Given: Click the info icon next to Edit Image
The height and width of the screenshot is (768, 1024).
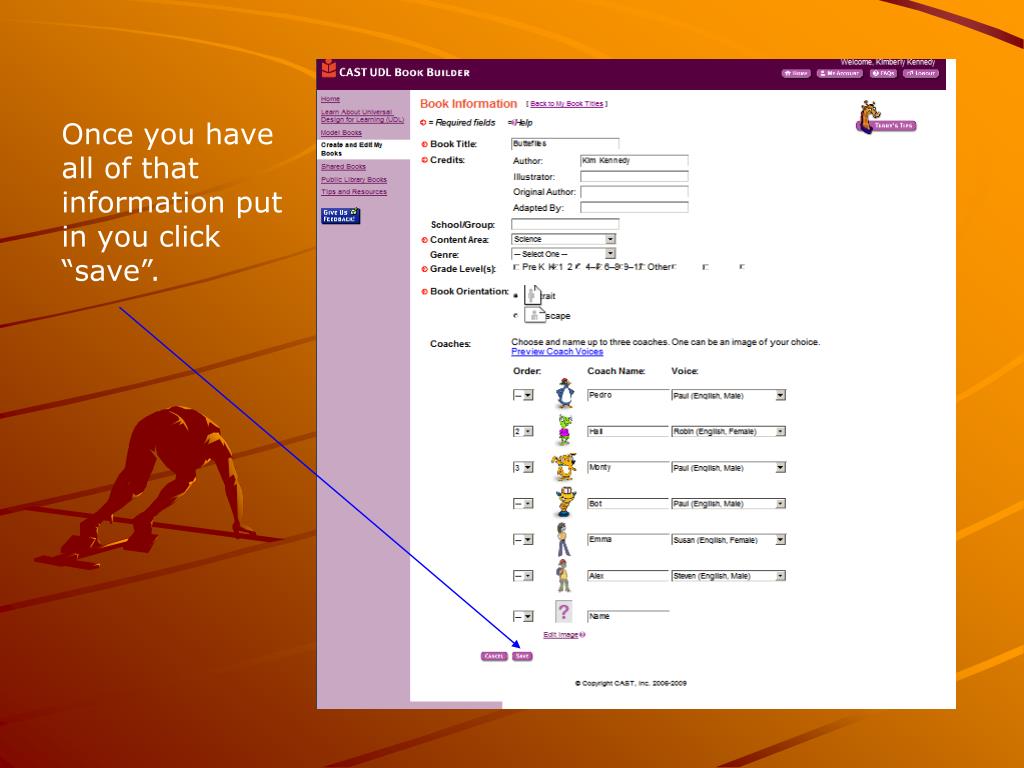Looking at the screenshot, I should point(583,635).
